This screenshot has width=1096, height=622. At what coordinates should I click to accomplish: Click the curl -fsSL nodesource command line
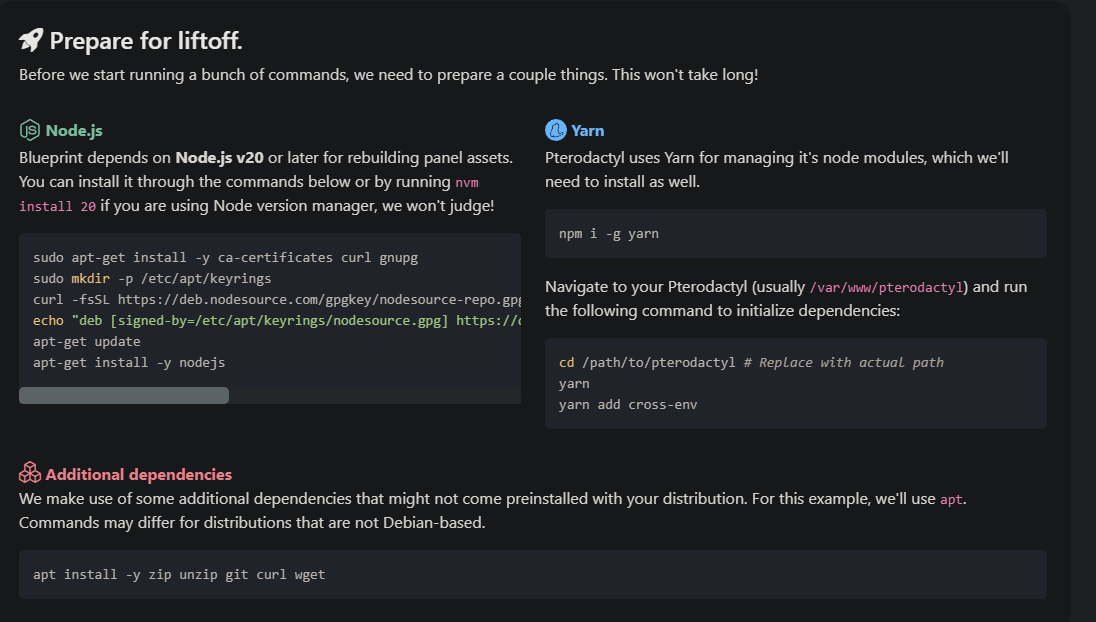[277, 300]
